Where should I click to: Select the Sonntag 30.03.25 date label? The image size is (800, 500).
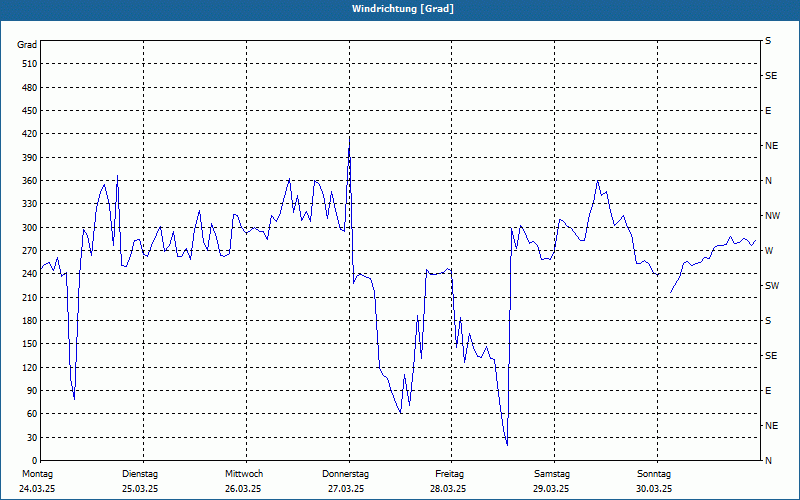pyautogui.click(x=654, y=481)
